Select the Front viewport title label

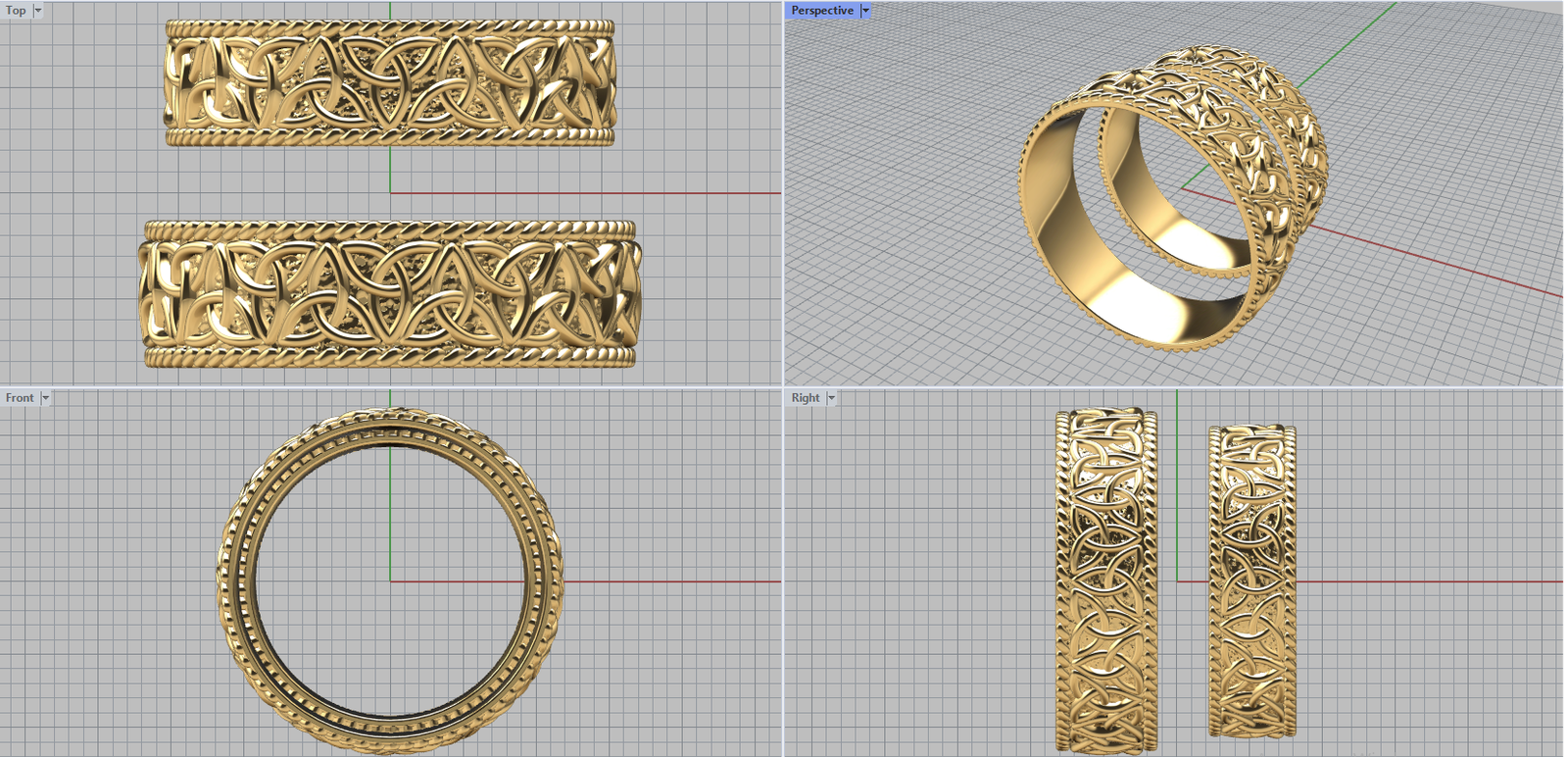tap(20, 398)
